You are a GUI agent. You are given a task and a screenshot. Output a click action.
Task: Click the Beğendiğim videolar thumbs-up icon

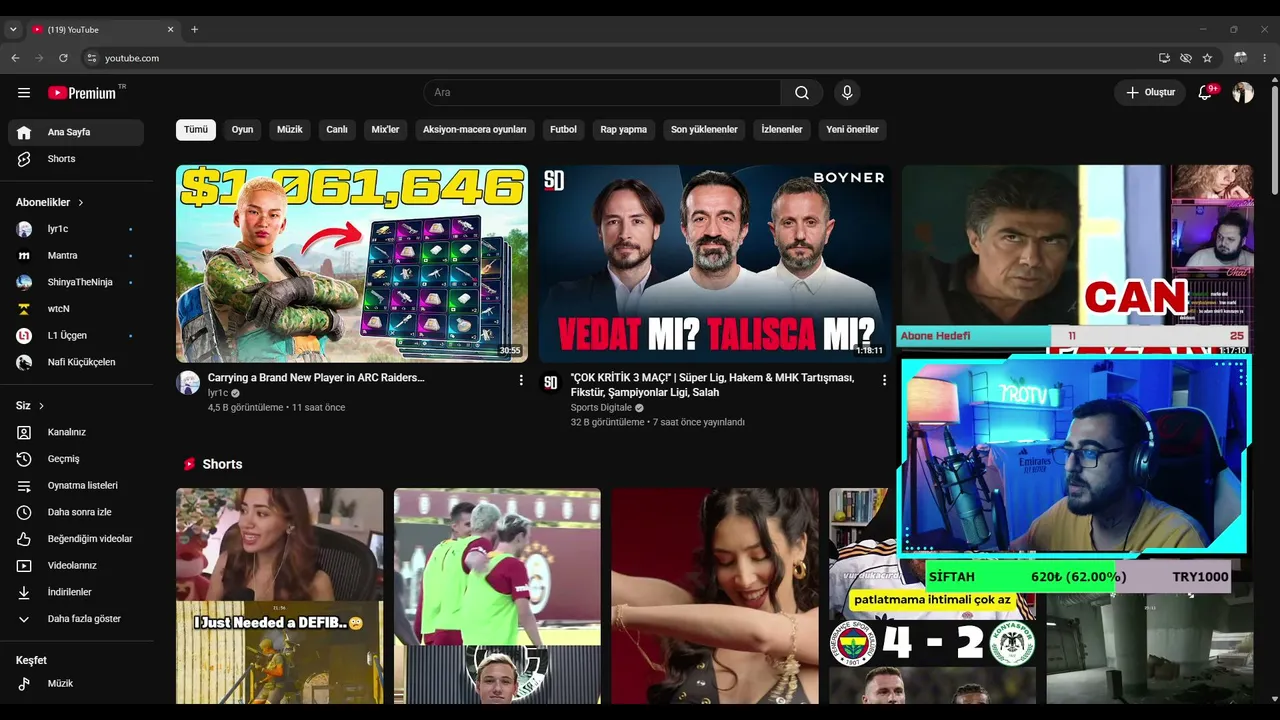click(24, 539)
